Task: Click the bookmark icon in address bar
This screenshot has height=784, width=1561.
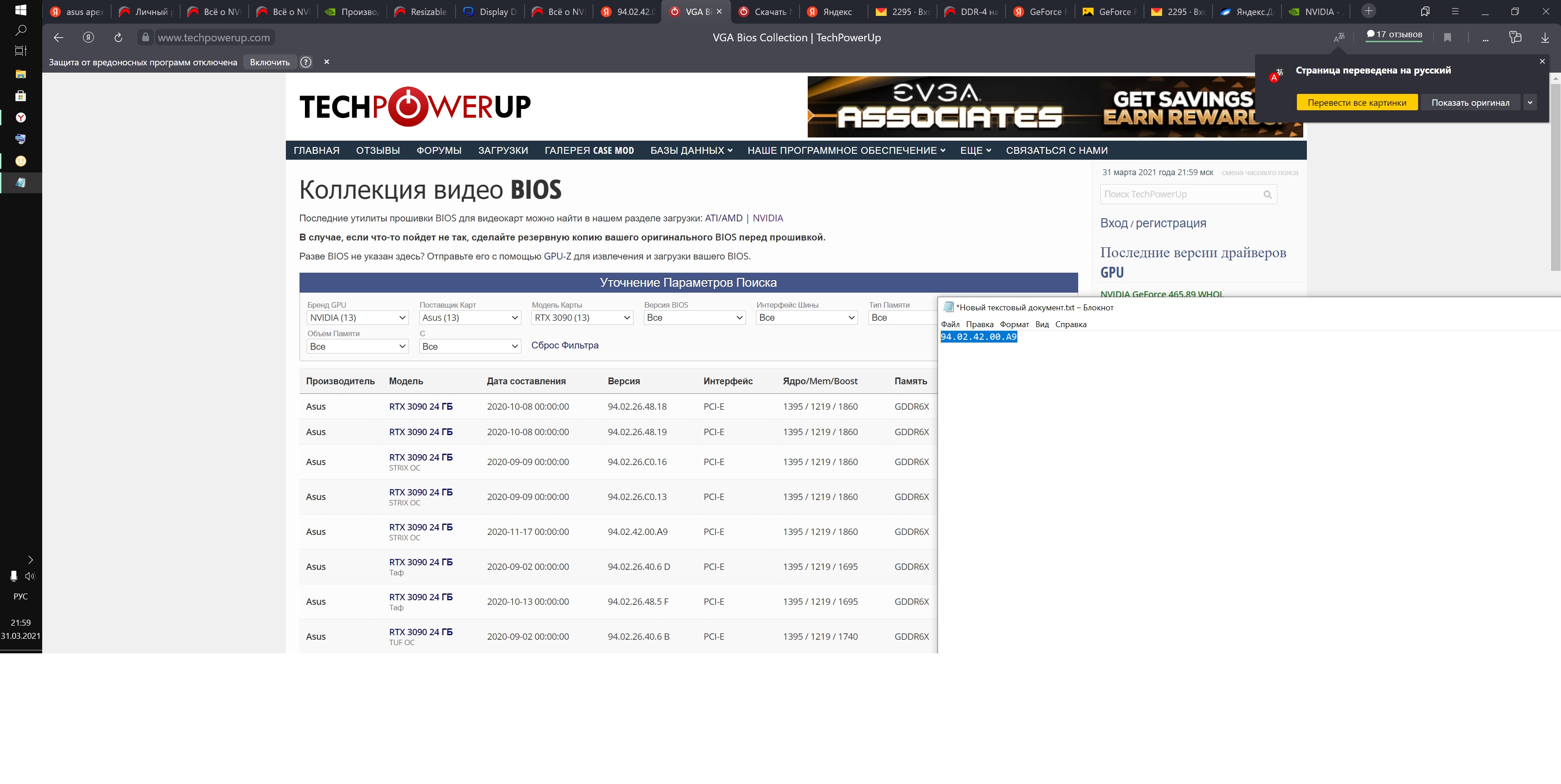Action: point(1447,38)
